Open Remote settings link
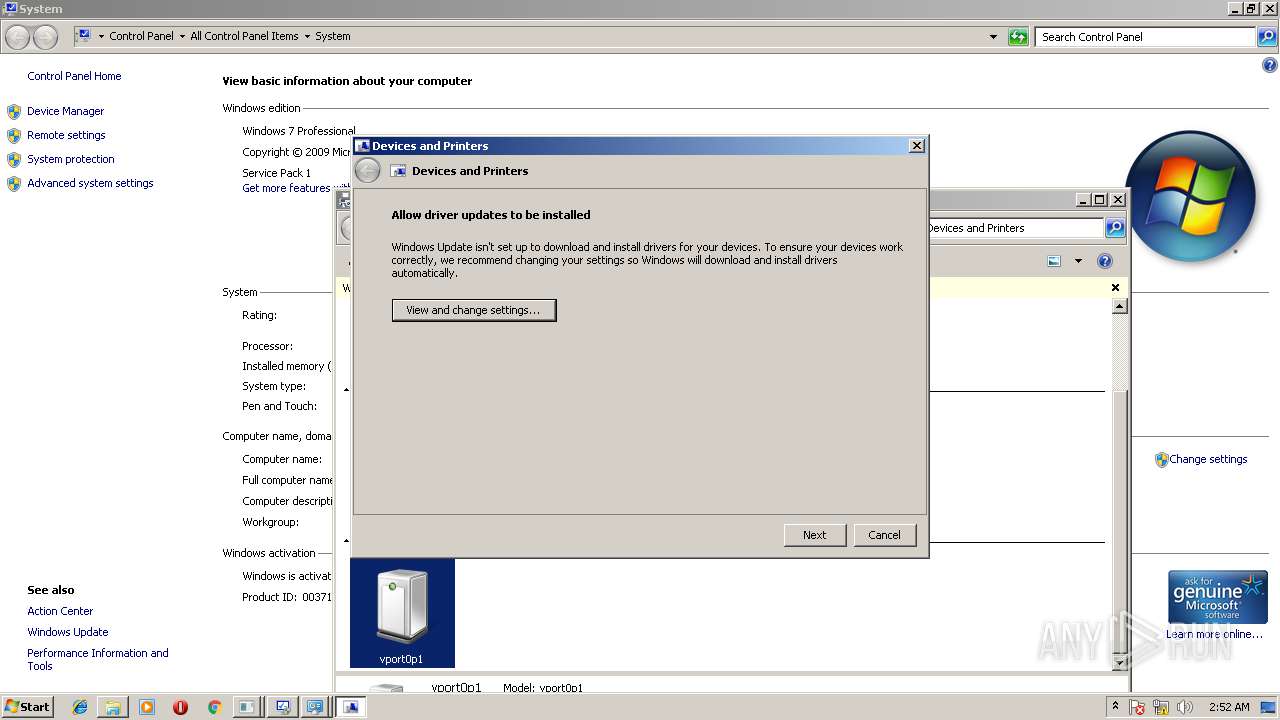Image resolution: width=1280 pixels, height=720 pixels. [66, 135]
